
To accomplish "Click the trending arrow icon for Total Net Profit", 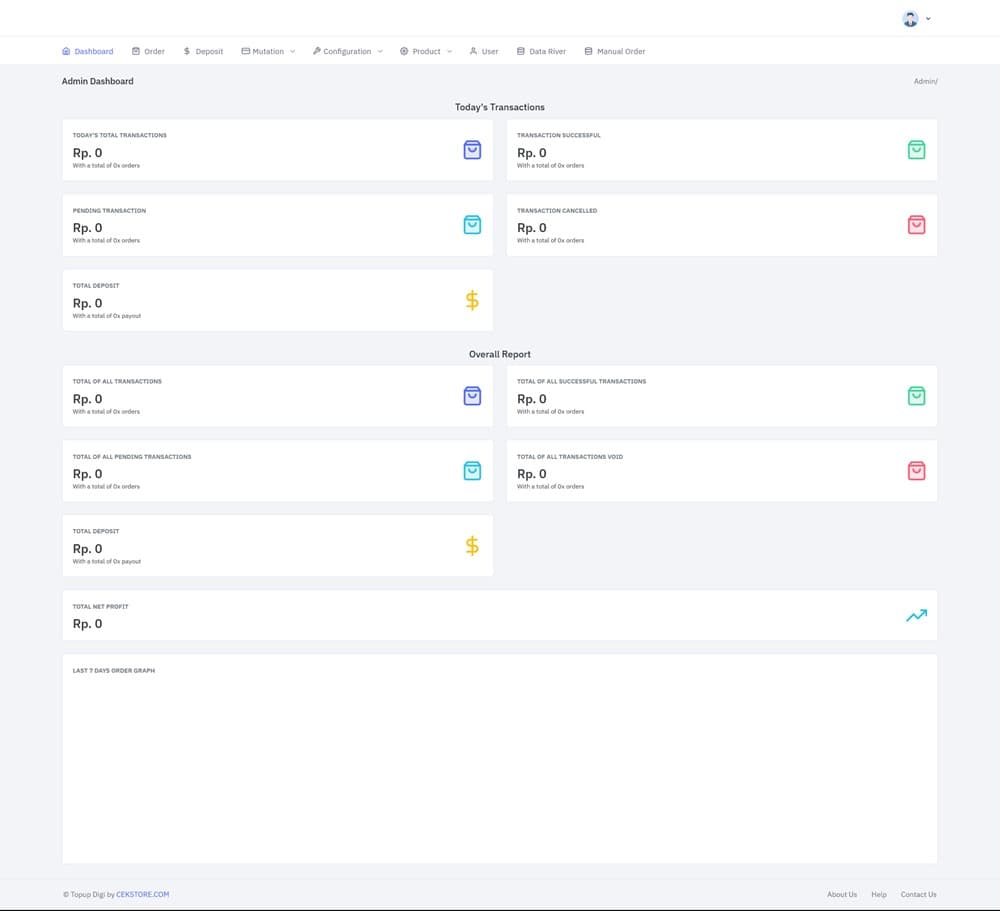I will click(916, 616).
